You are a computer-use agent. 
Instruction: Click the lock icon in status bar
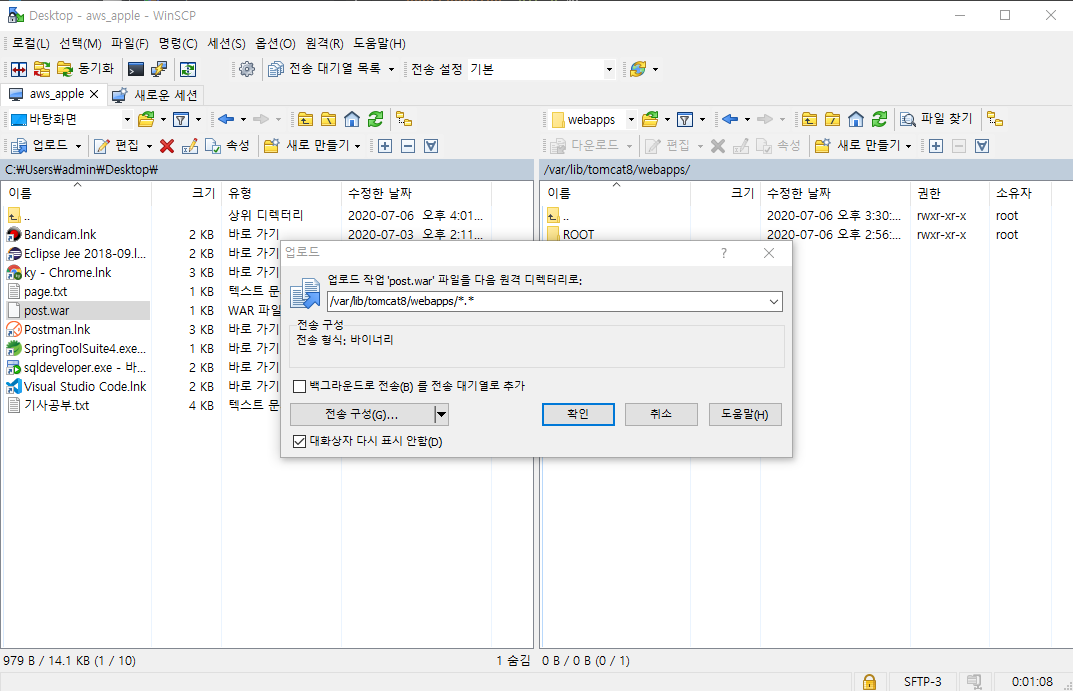coord(869,681)
